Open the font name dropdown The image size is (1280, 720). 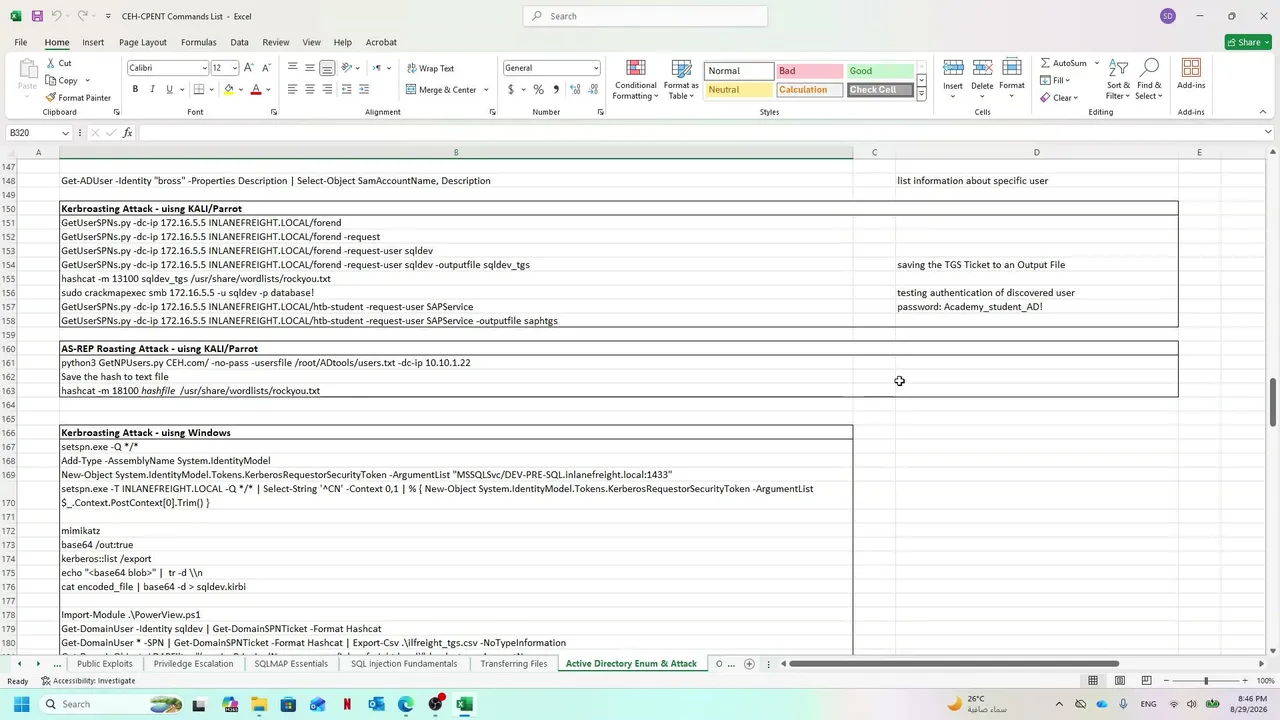(x=203, y=68)
